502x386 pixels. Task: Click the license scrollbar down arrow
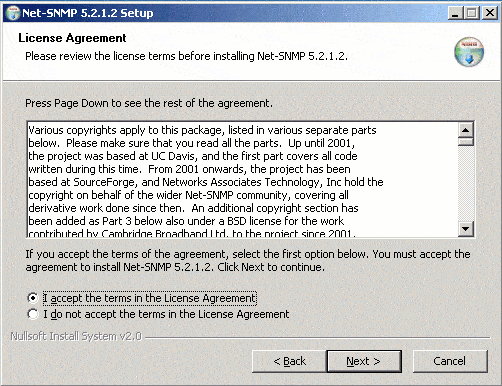[x=466, y=229]
